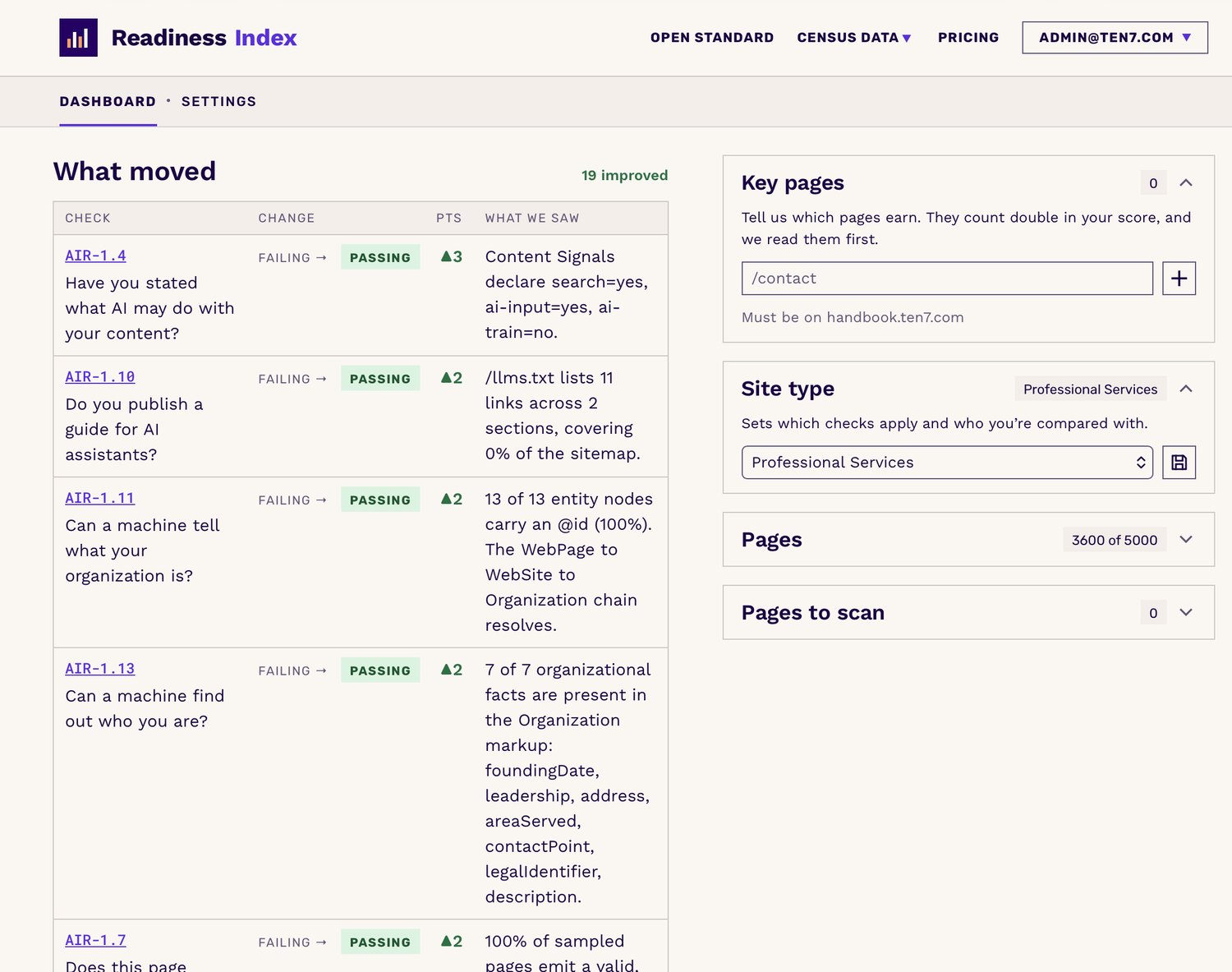The image size is (1232, 972).
Task: Open the AIR-1.11 check link
Action: tap(100, 498)
